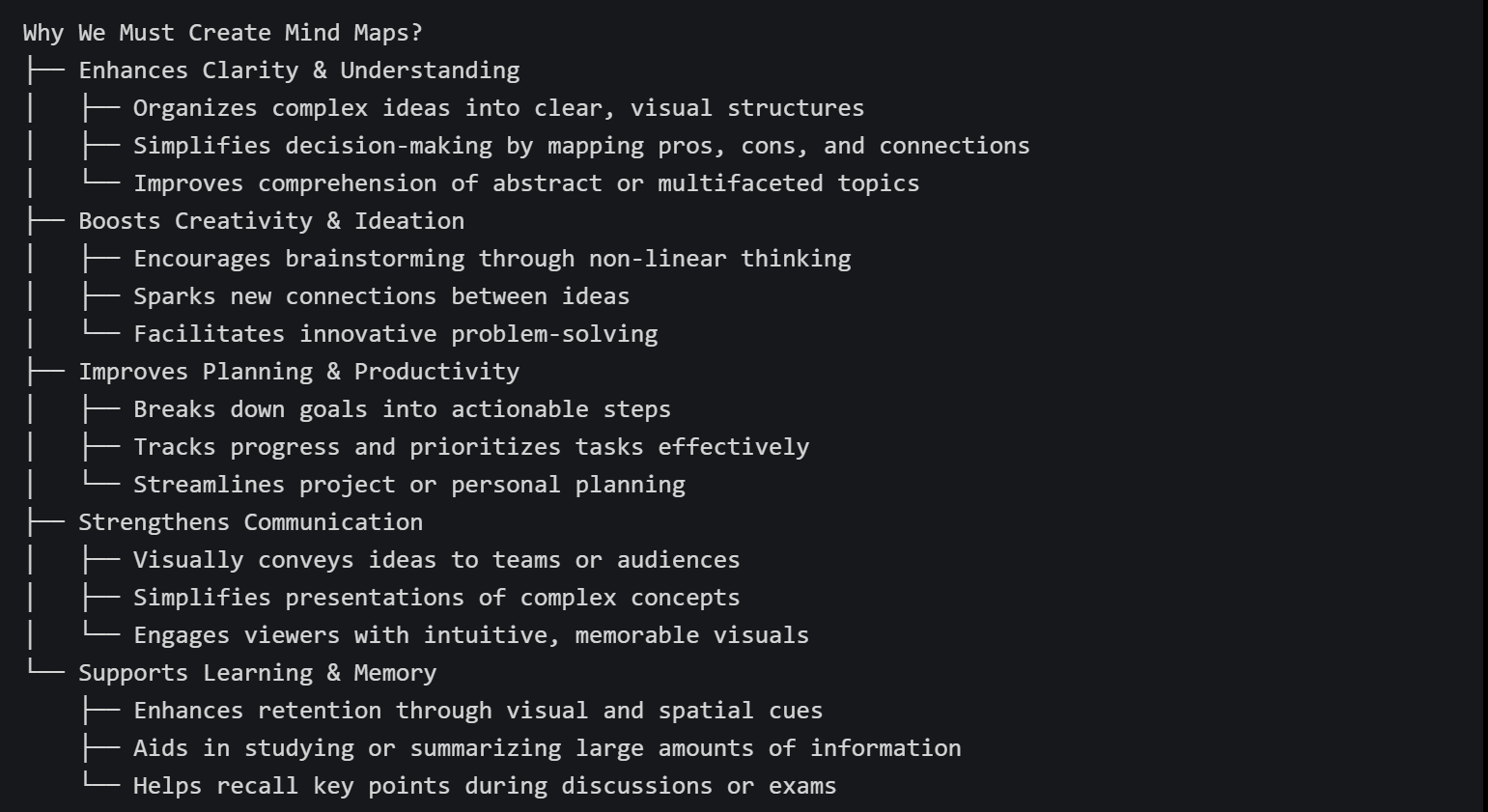Select the 'Improves Planning & Productivity' branch
The height and width of the screenshot is (812, 1488).
point(298,372)
